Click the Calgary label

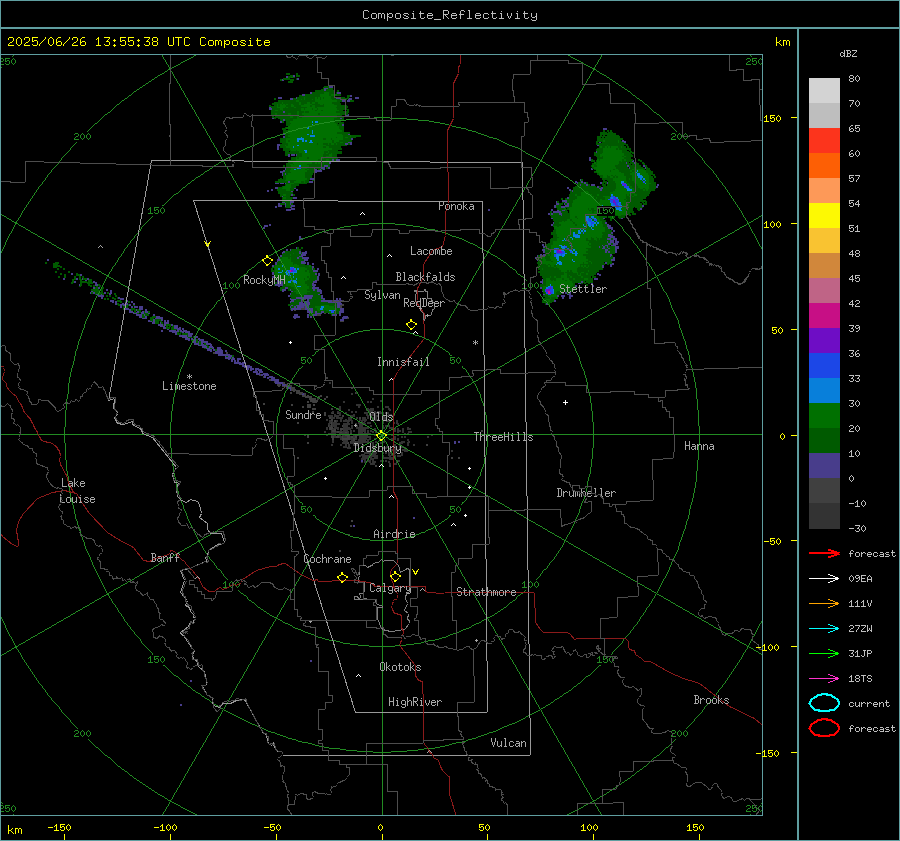pyautogui.click(x=390, y=588)
